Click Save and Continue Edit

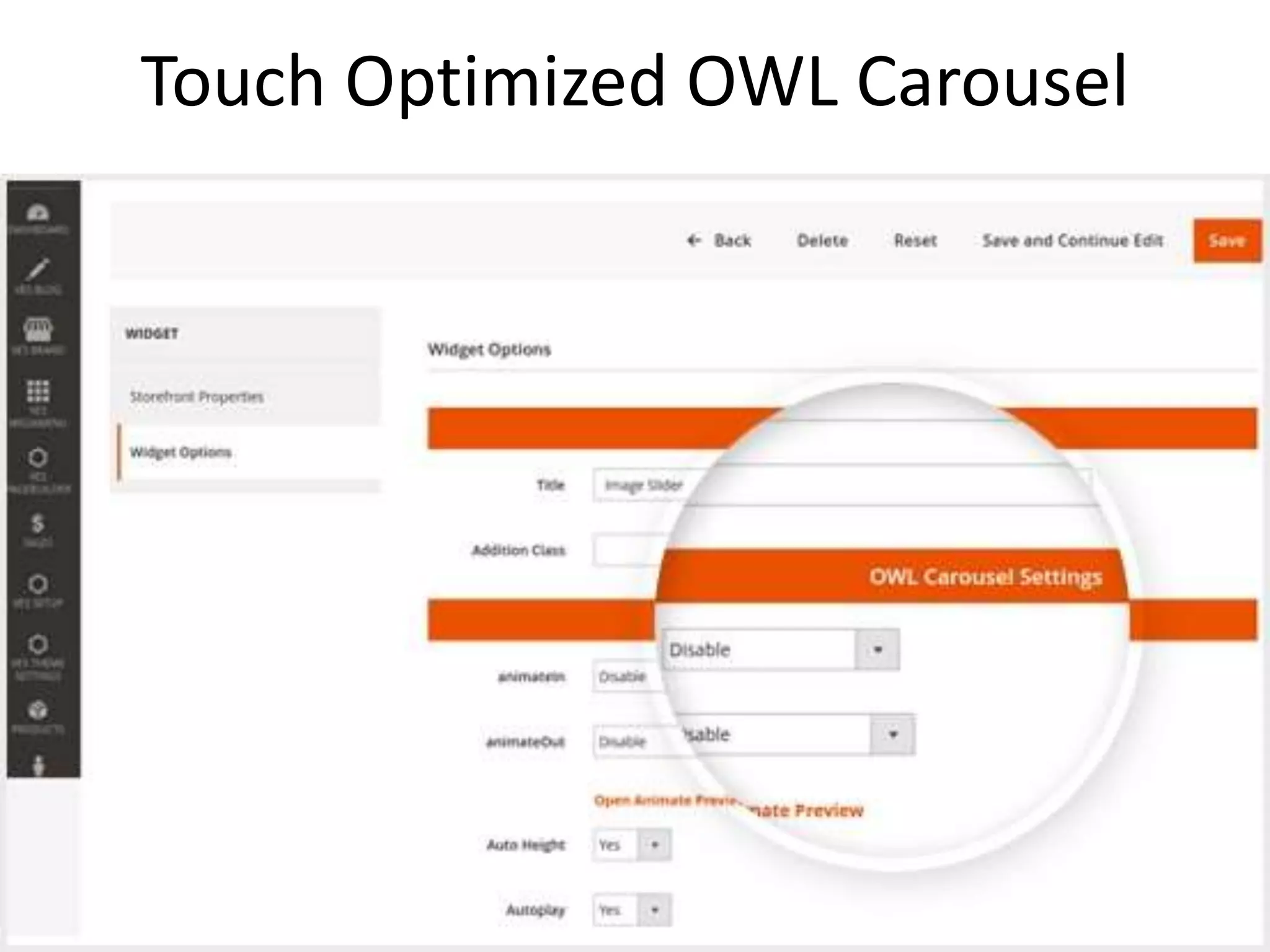(x=1073, y=240)
